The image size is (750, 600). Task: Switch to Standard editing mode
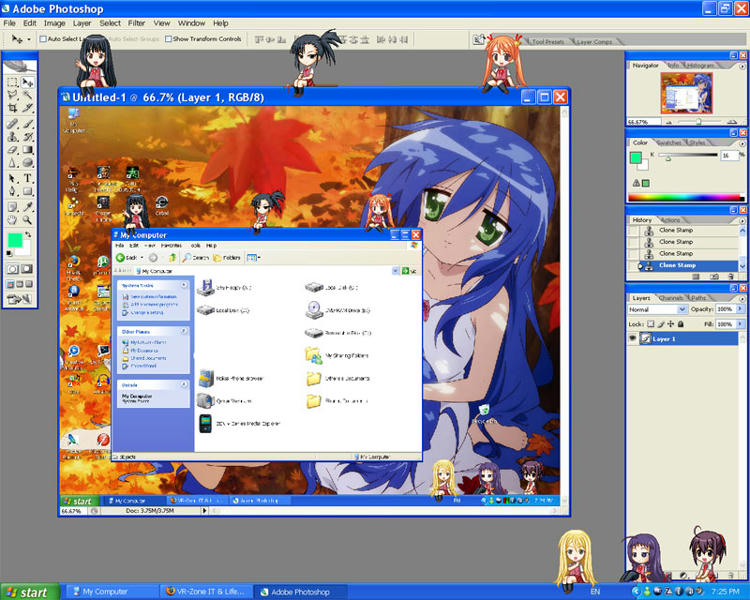point(12,269)
